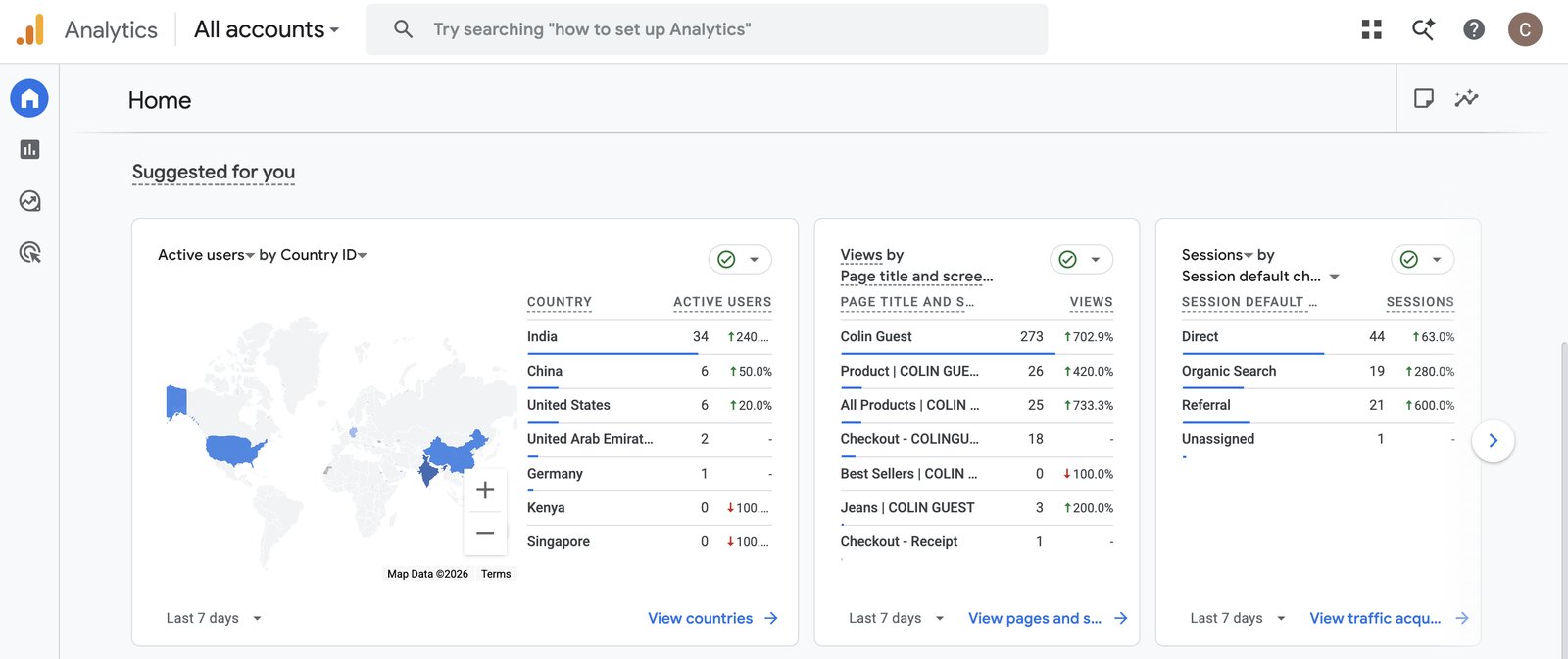Image resolution: width=1568 pixels, height=659 pixels.
Task: Click the Google Analytics logo
Action: 30,29
